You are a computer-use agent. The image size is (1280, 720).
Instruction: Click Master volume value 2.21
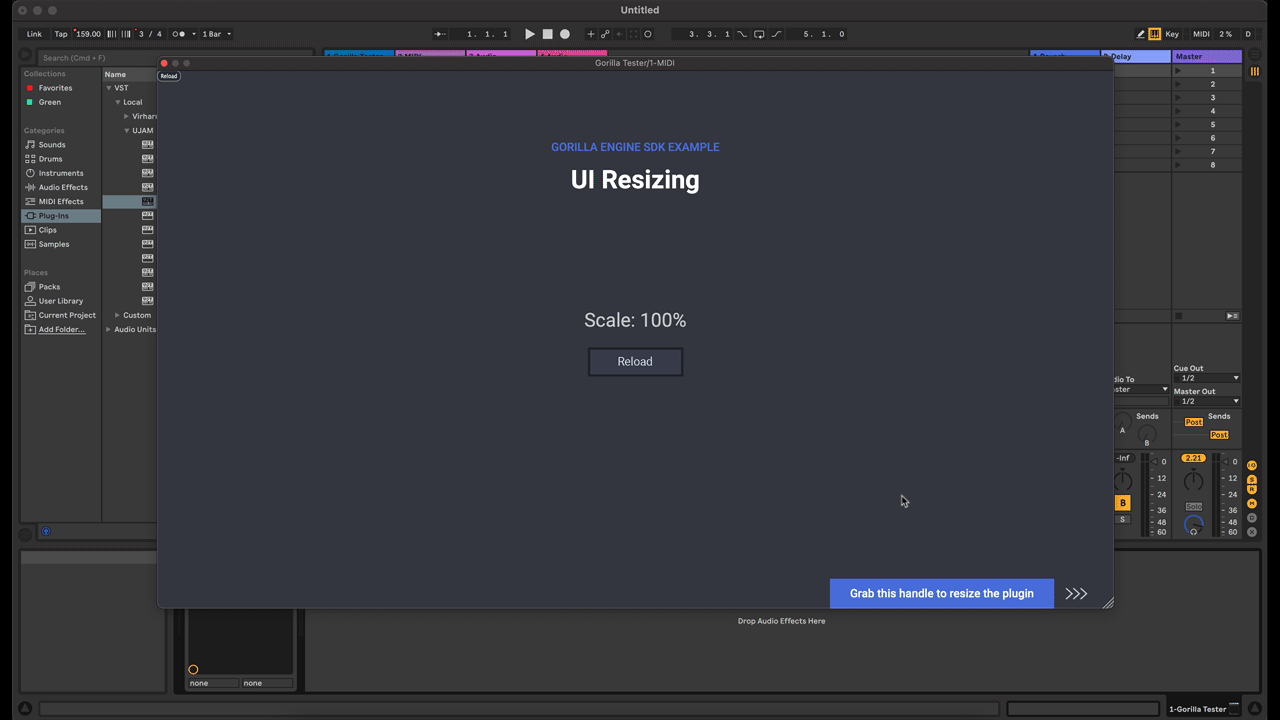pyautogui.click(x=1193, y=458)
